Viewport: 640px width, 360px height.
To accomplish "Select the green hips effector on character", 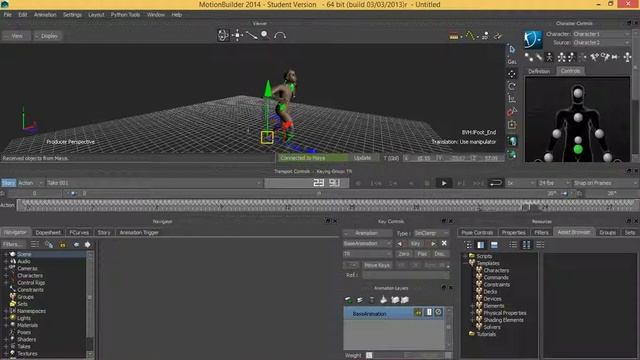I will click(578, 149).
